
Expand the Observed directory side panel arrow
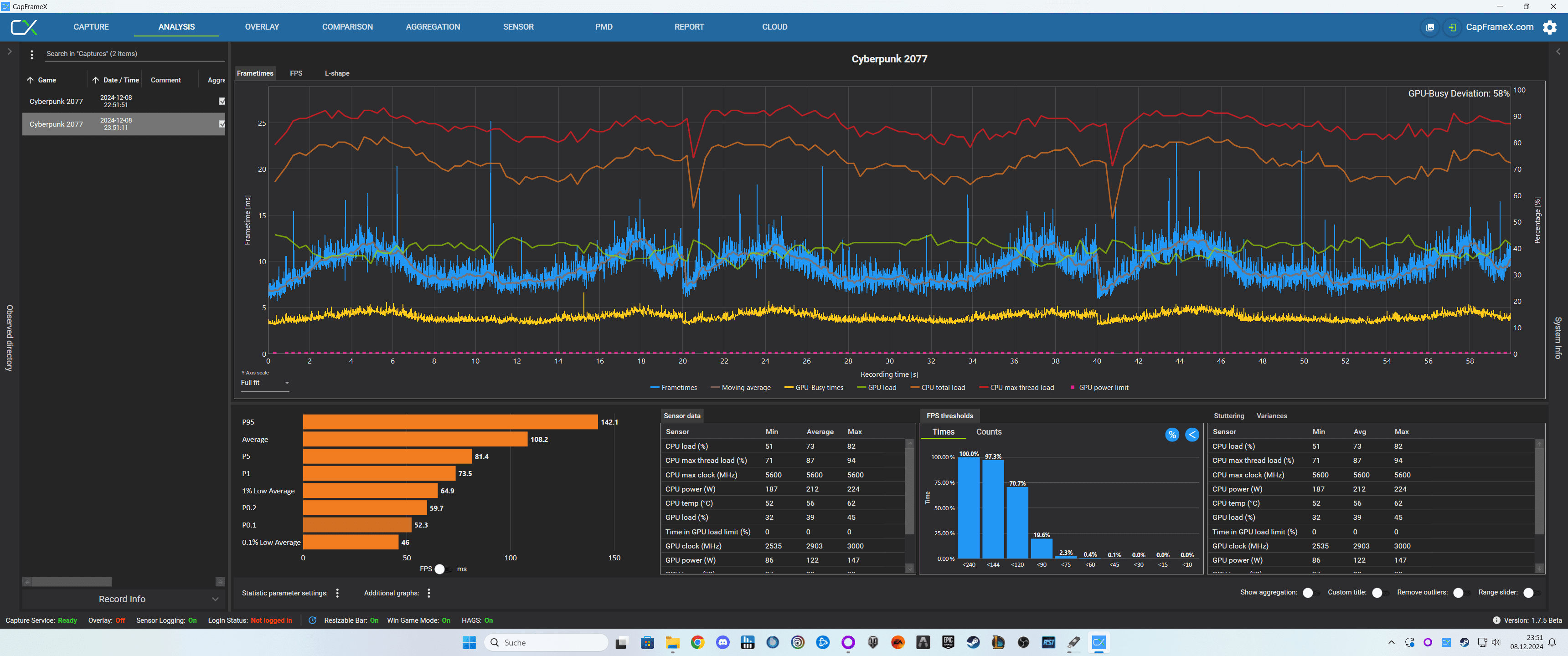coord(9,52)
